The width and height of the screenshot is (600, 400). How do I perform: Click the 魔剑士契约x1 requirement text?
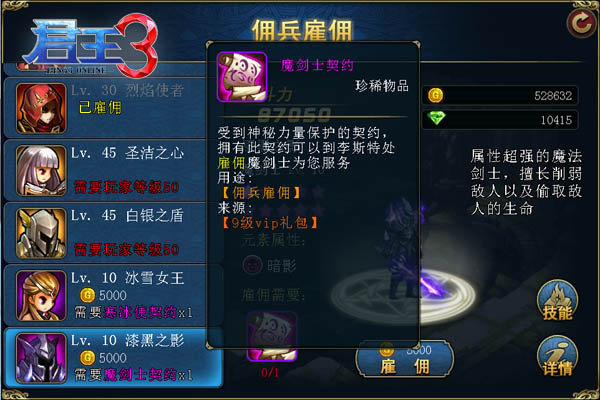[x=148, y=375]
